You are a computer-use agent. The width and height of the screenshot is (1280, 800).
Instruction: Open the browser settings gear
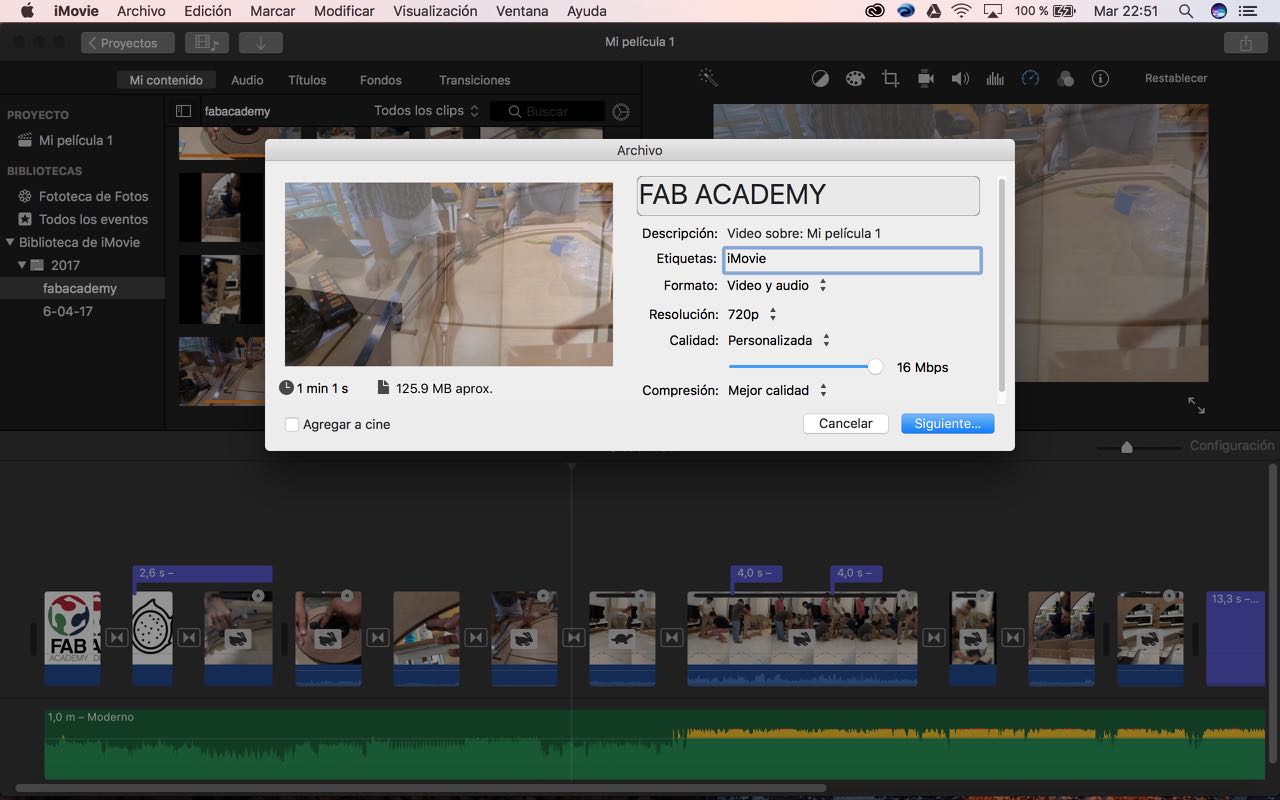pos(621,112)
